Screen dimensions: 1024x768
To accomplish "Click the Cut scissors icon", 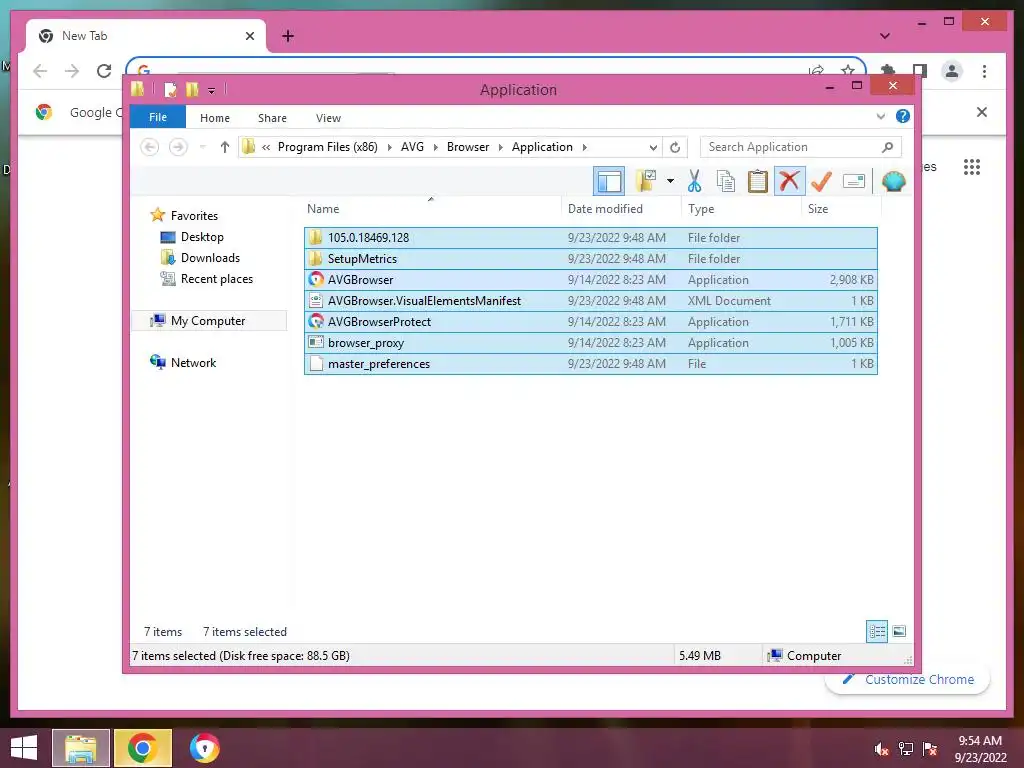I will pyautogui.click(x=694, y=181).
